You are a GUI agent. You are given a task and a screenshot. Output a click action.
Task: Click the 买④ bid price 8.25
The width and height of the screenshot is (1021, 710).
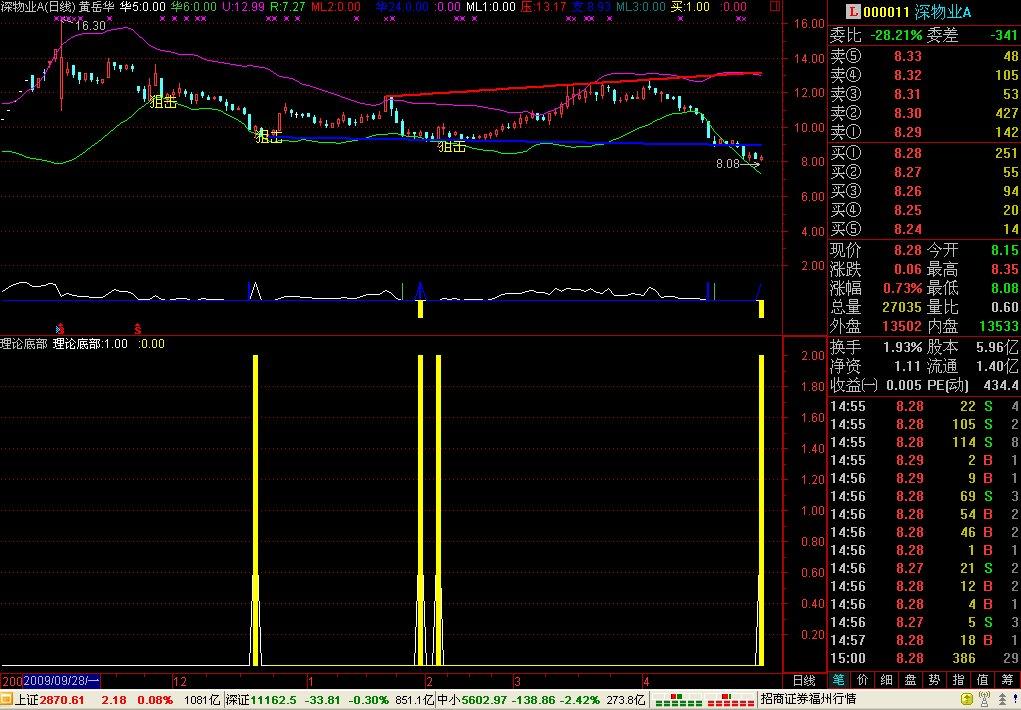point(908,210)
